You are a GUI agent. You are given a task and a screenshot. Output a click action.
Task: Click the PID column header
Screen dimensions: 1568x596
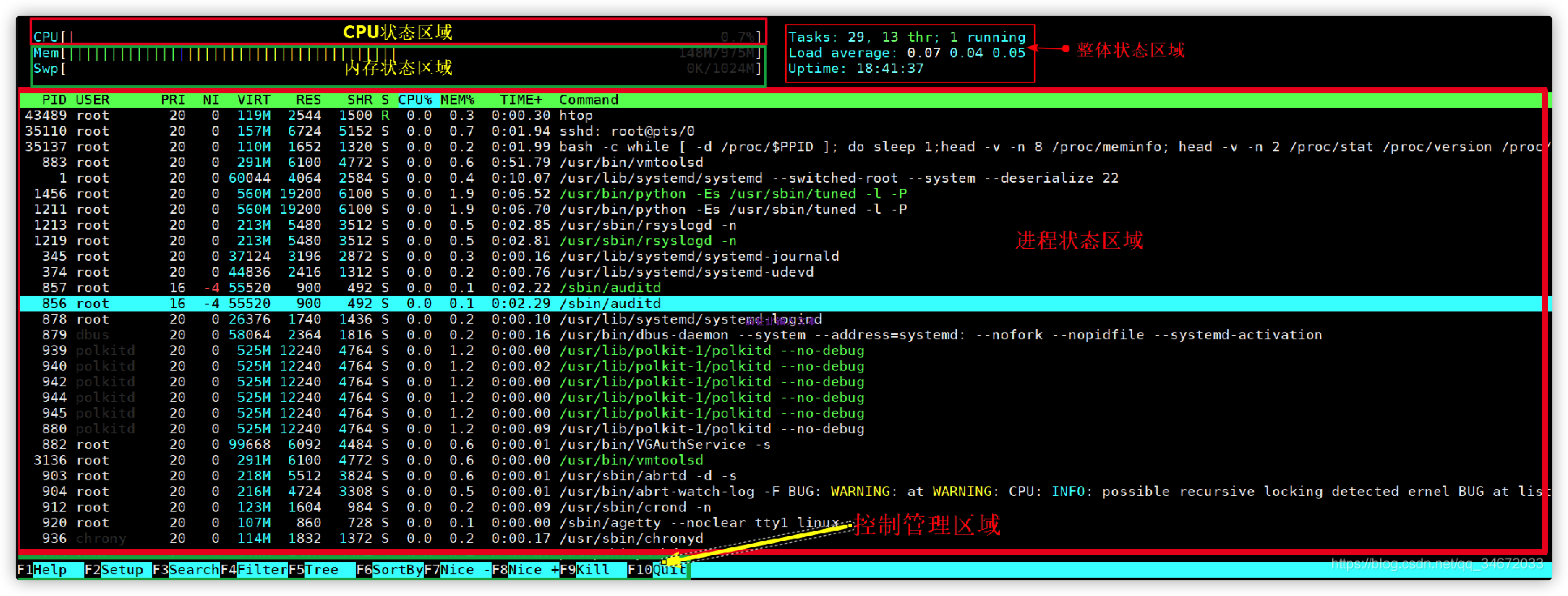tap(54, 100)
